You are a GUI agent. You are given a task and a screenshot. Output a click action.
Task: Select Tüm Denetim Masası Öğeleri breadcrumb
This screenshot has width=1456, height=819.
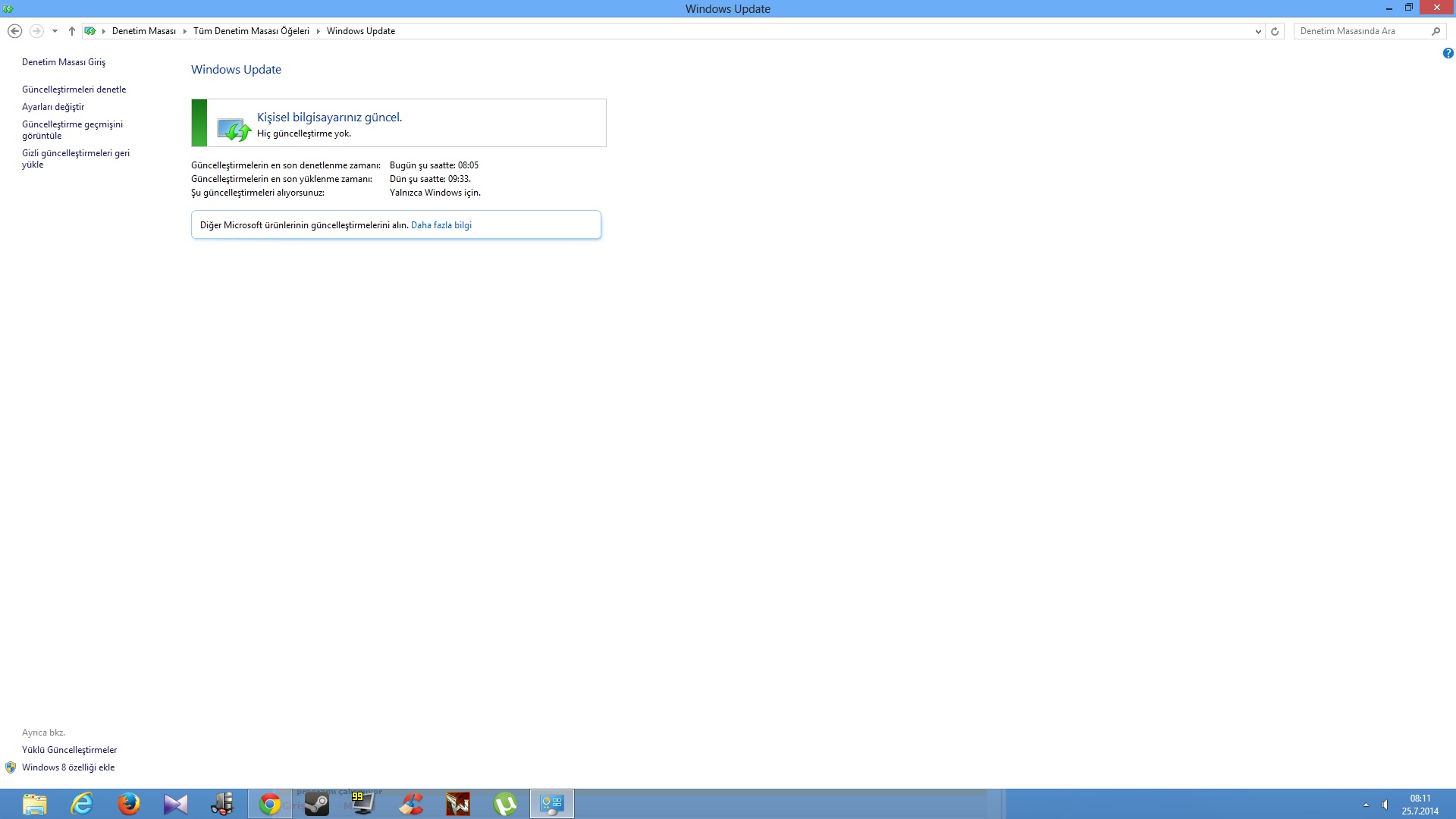click(x=251, y=31)
